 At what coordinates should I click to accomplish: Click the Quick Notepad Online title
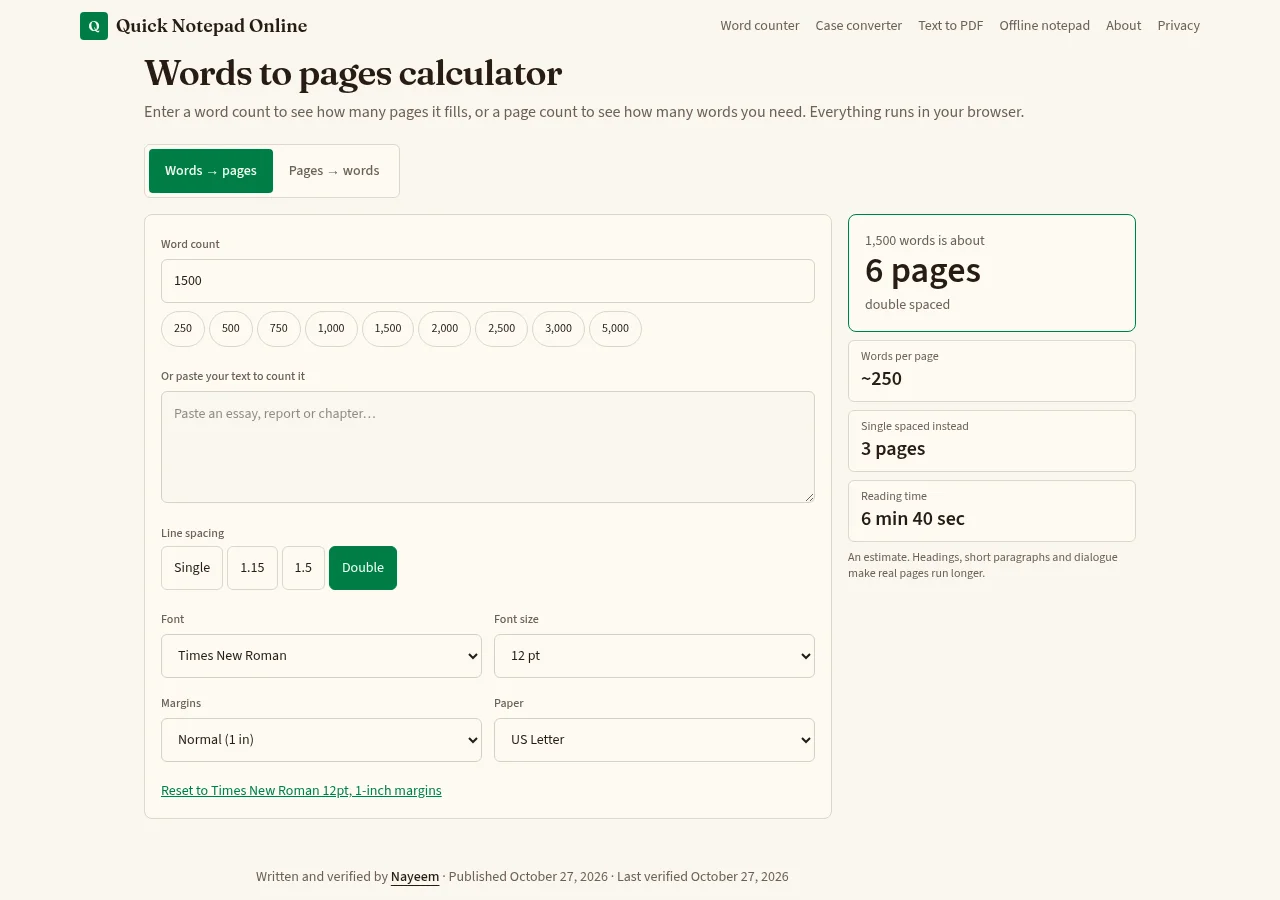(x=212, y=26)
